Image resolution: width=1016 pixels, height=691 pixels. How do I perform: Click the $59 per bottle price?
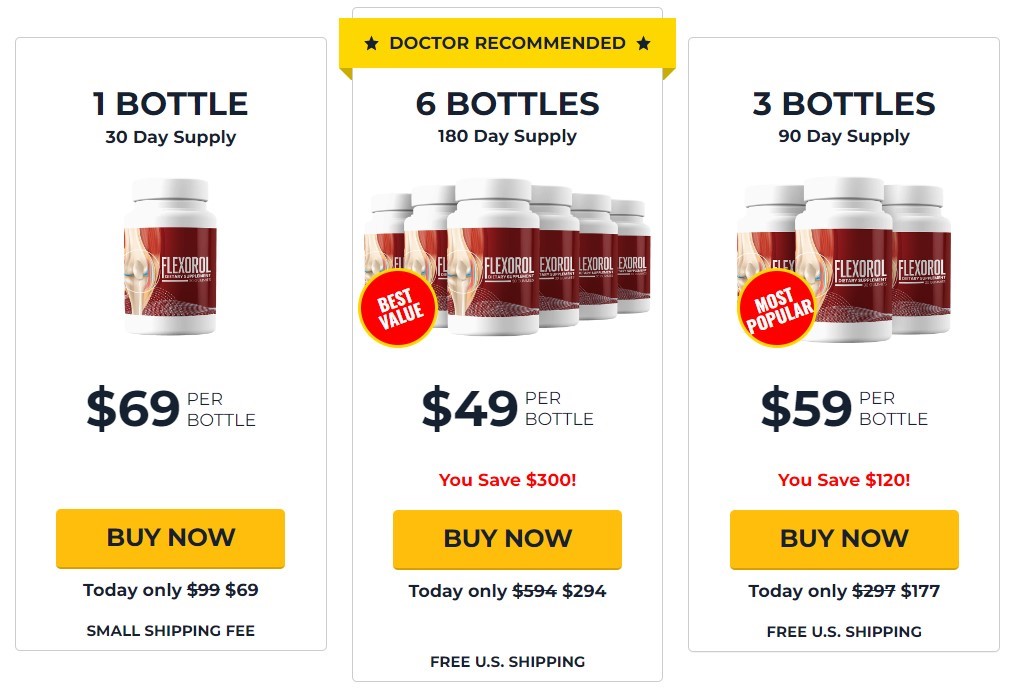point(844,408)
